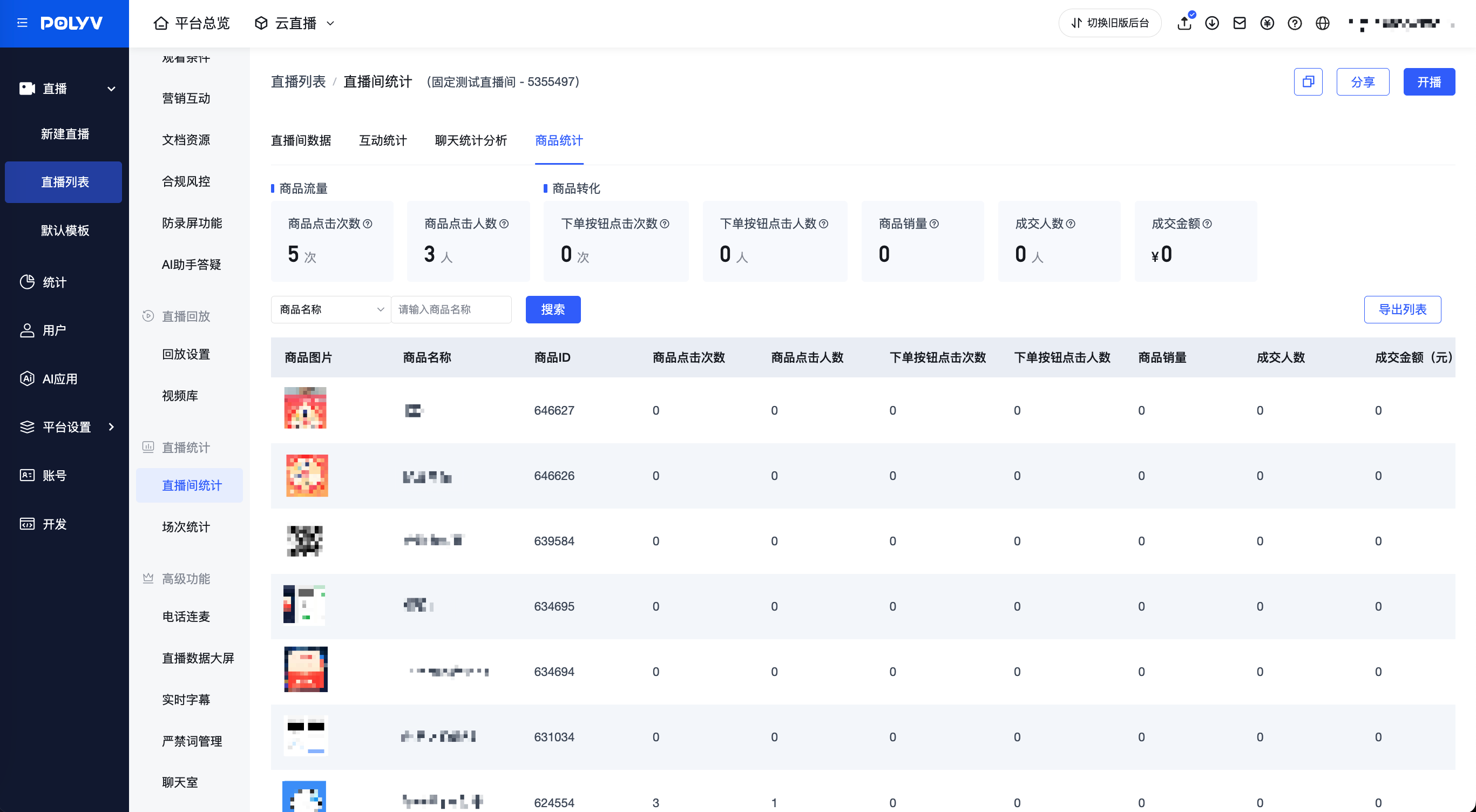
Task: Open 实时字幕 under 高级功能
Action: 186,700
